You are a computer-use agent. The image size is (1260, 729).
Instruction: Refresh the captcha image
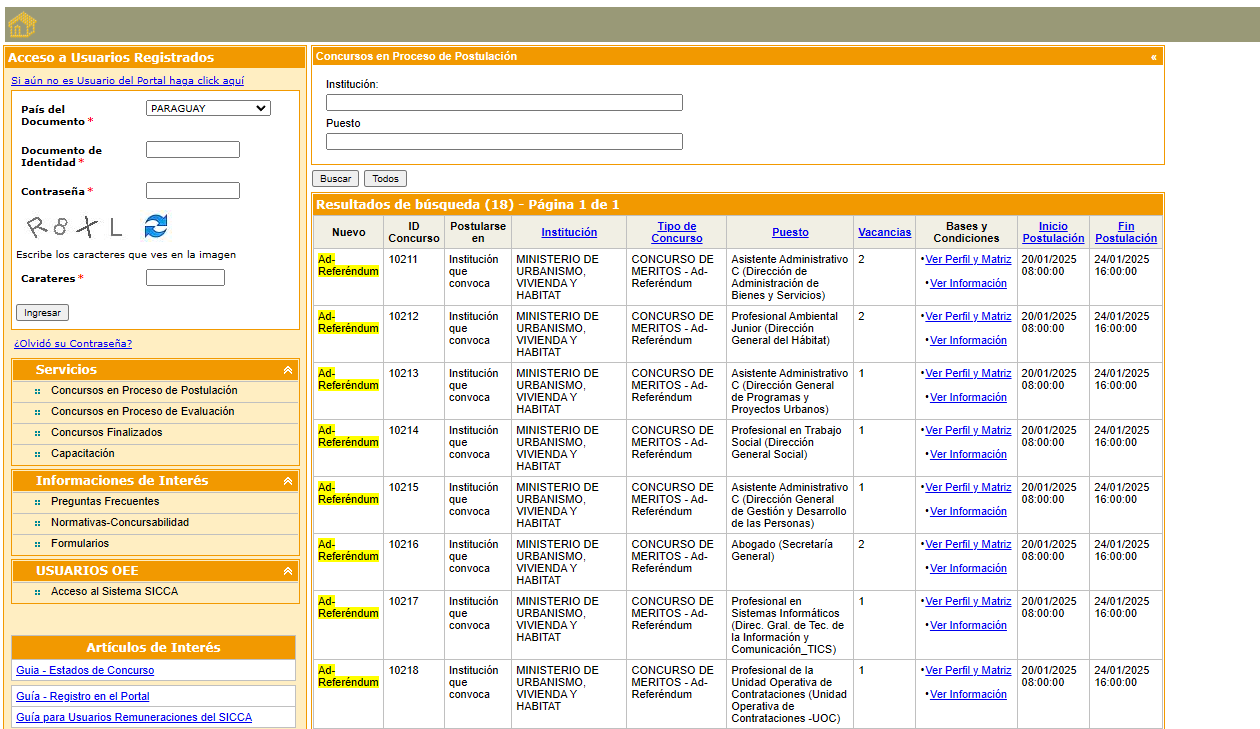point(155,226)
